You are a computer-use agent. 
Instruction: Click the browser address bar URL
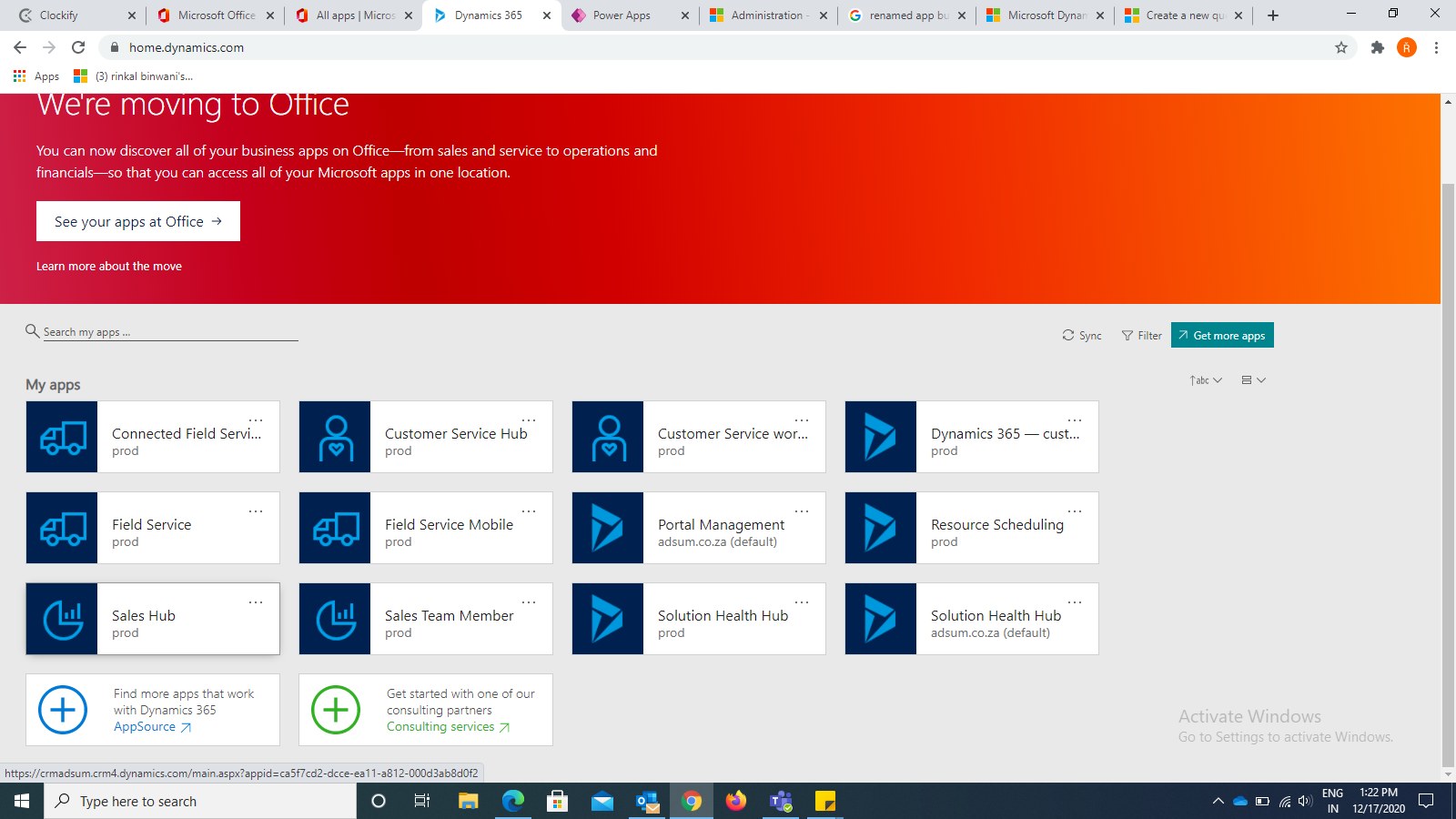(187, 47)
